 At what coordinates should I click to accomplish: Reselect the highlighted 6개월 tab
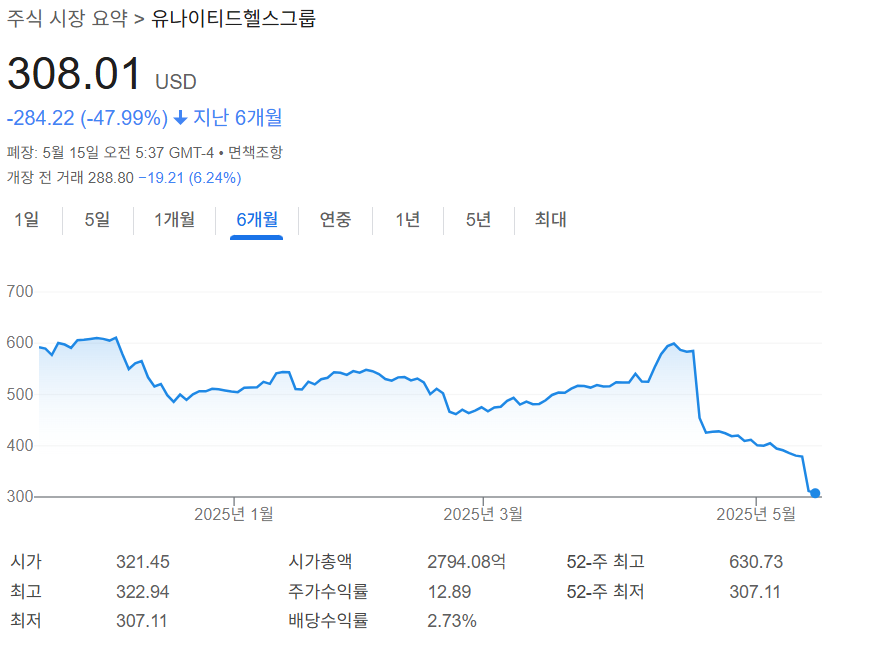255,220
